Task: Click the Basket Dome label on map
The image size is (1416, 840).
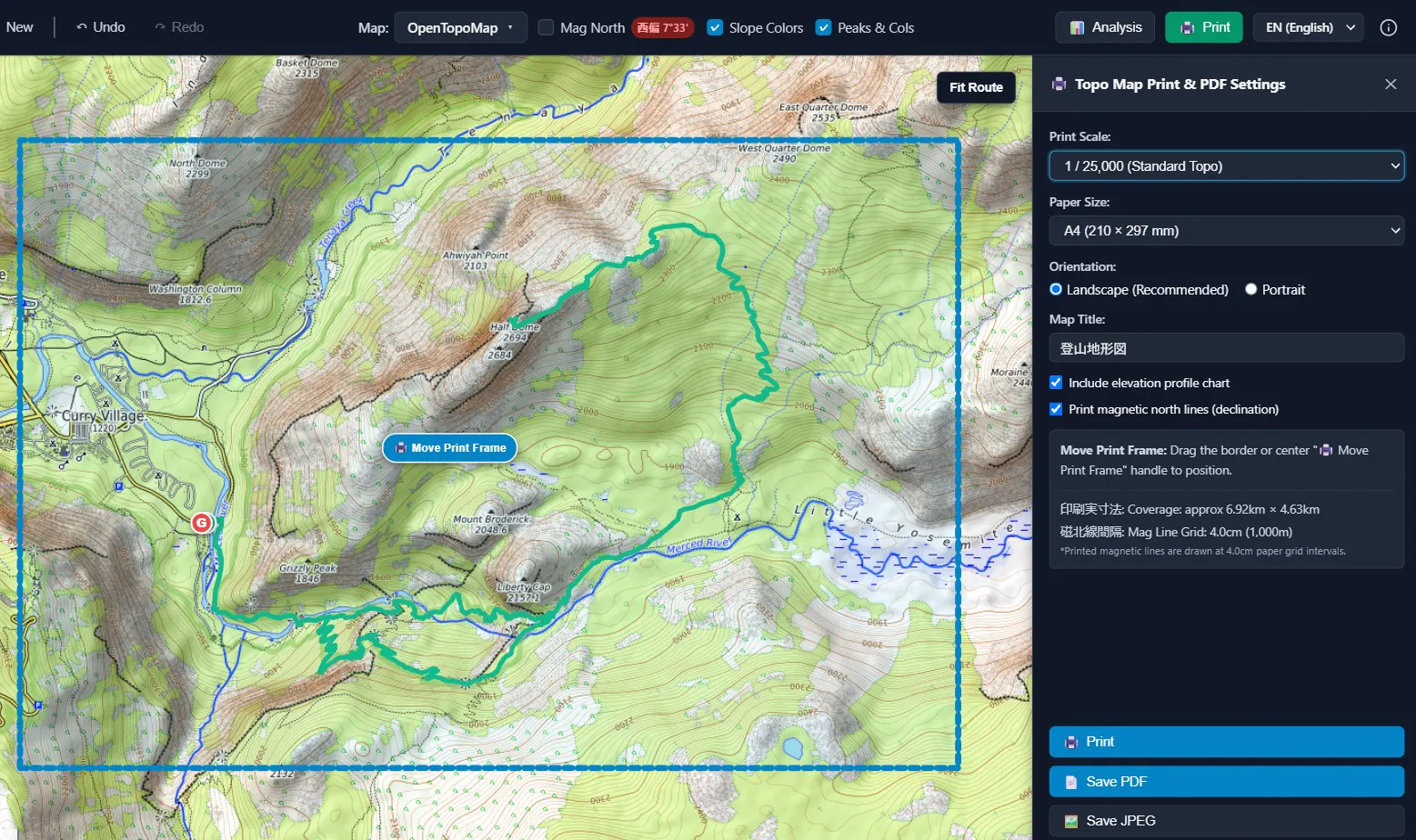Action: (306, 63)
